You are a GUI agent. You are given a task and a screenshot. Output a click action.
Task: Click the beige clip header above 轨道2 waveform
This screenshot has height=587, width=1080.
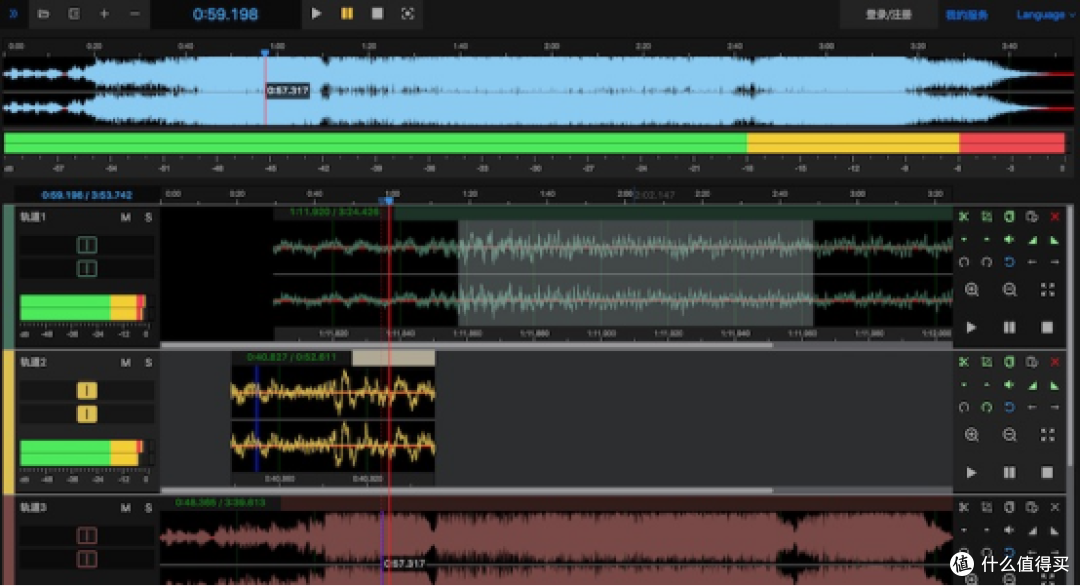(393, 358)
